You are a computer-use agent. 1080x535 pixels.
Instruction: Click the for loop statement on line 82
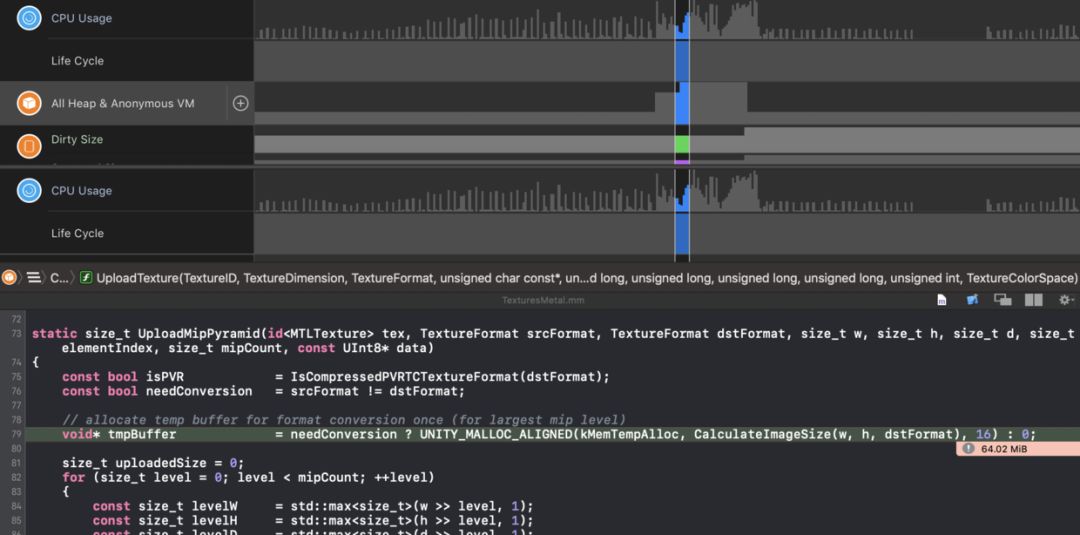point(248,477)
